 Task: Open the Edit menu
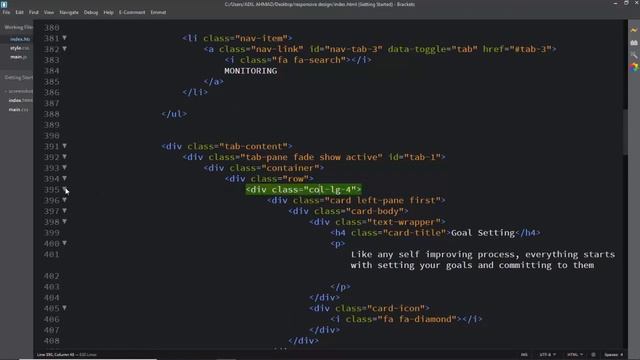coord(19,12)
